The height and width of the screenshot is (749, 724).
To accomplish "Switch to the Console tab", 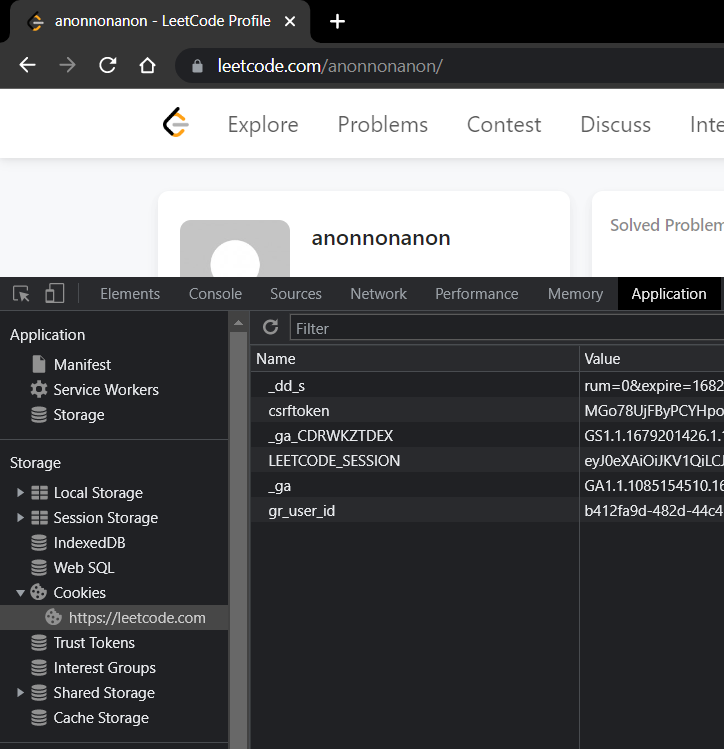I will click(x=215, y=294).
